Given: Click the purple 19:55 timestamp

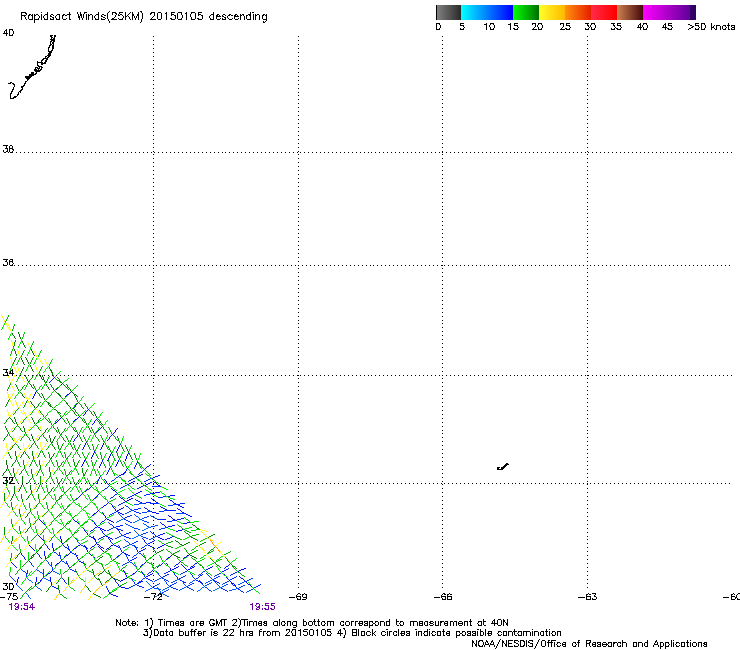Looking at the screenshot, I should pos(262,607).
